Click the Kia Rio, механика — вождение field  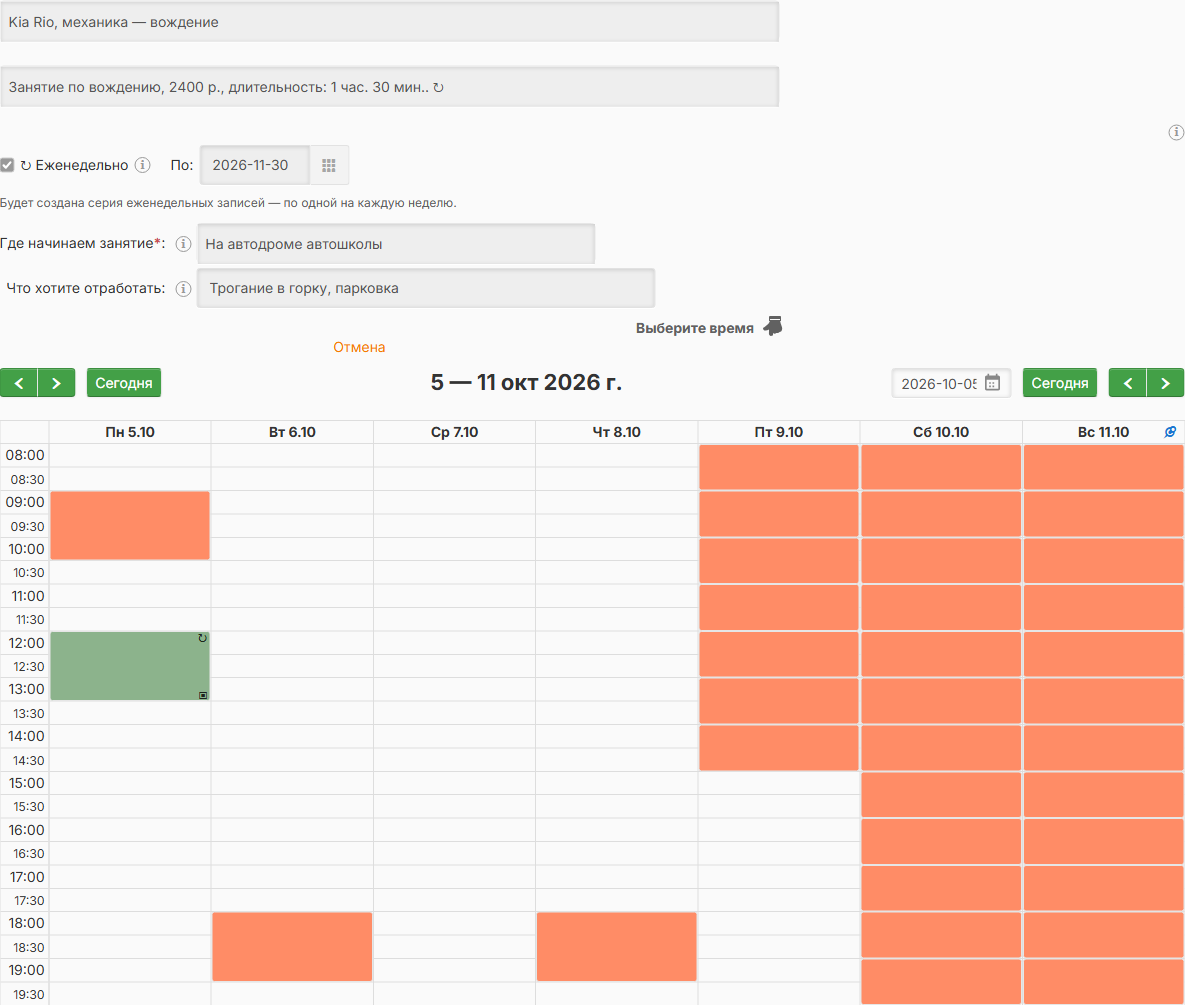pyautogui.click(x=389, y=22)
